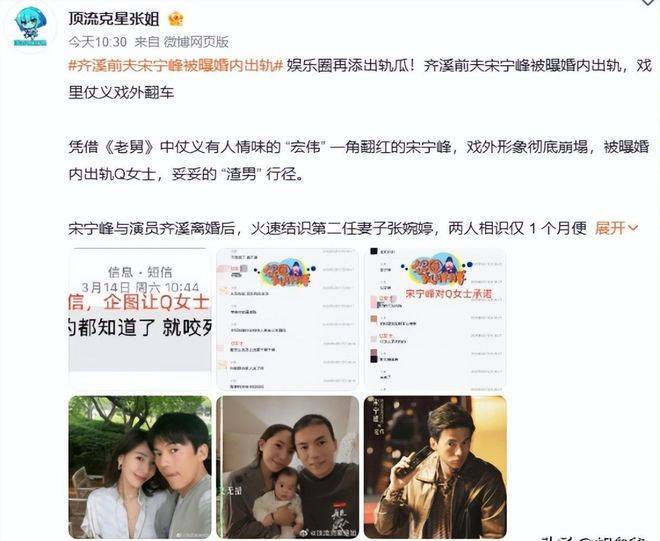Click the 来自 label before source

click(147, 42)
